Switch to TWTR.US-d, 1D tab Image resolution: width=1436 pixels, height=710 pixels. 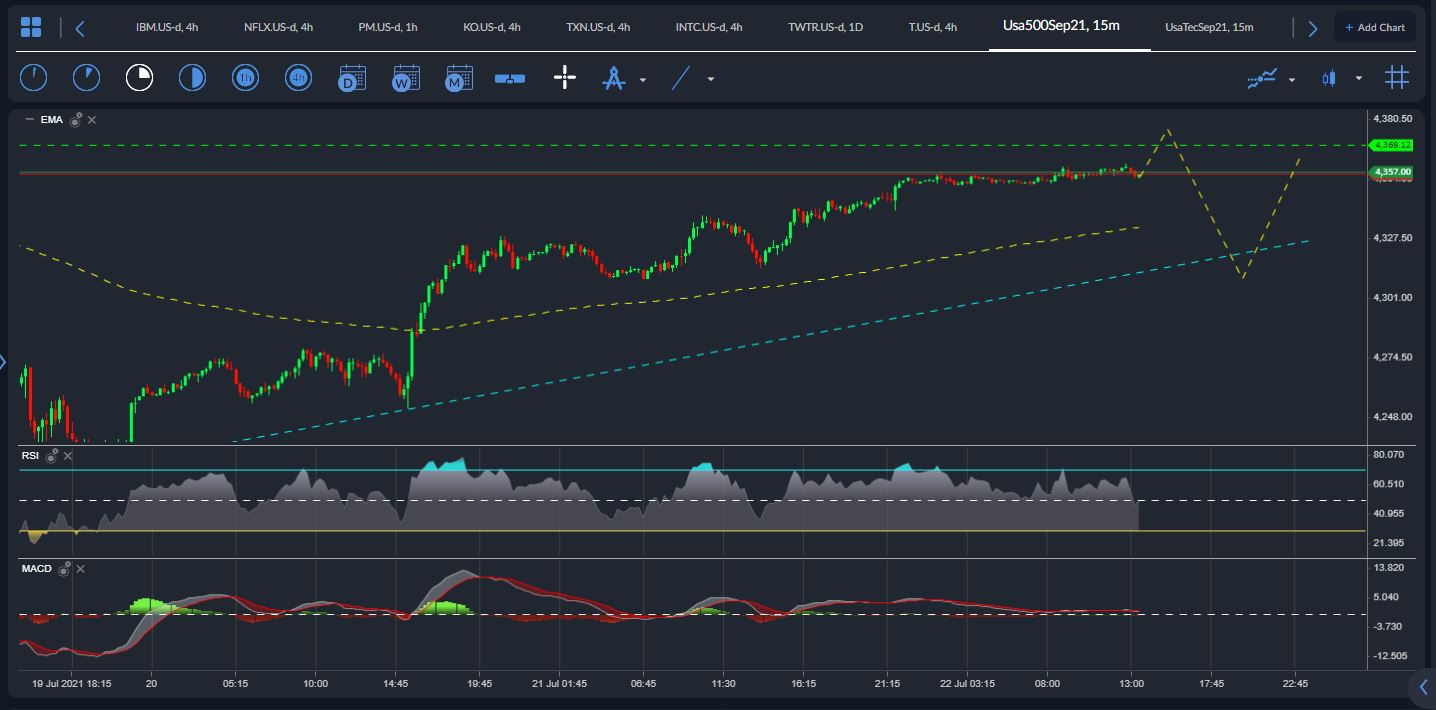[x=825, y=27]
